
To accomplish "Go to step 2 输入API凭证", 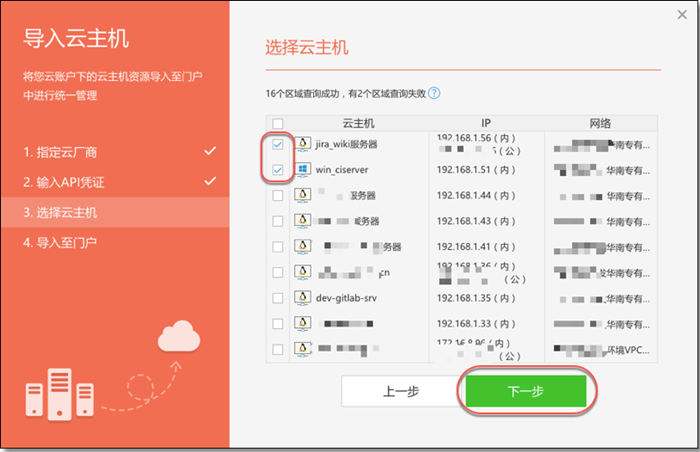I will click(115, 182).
